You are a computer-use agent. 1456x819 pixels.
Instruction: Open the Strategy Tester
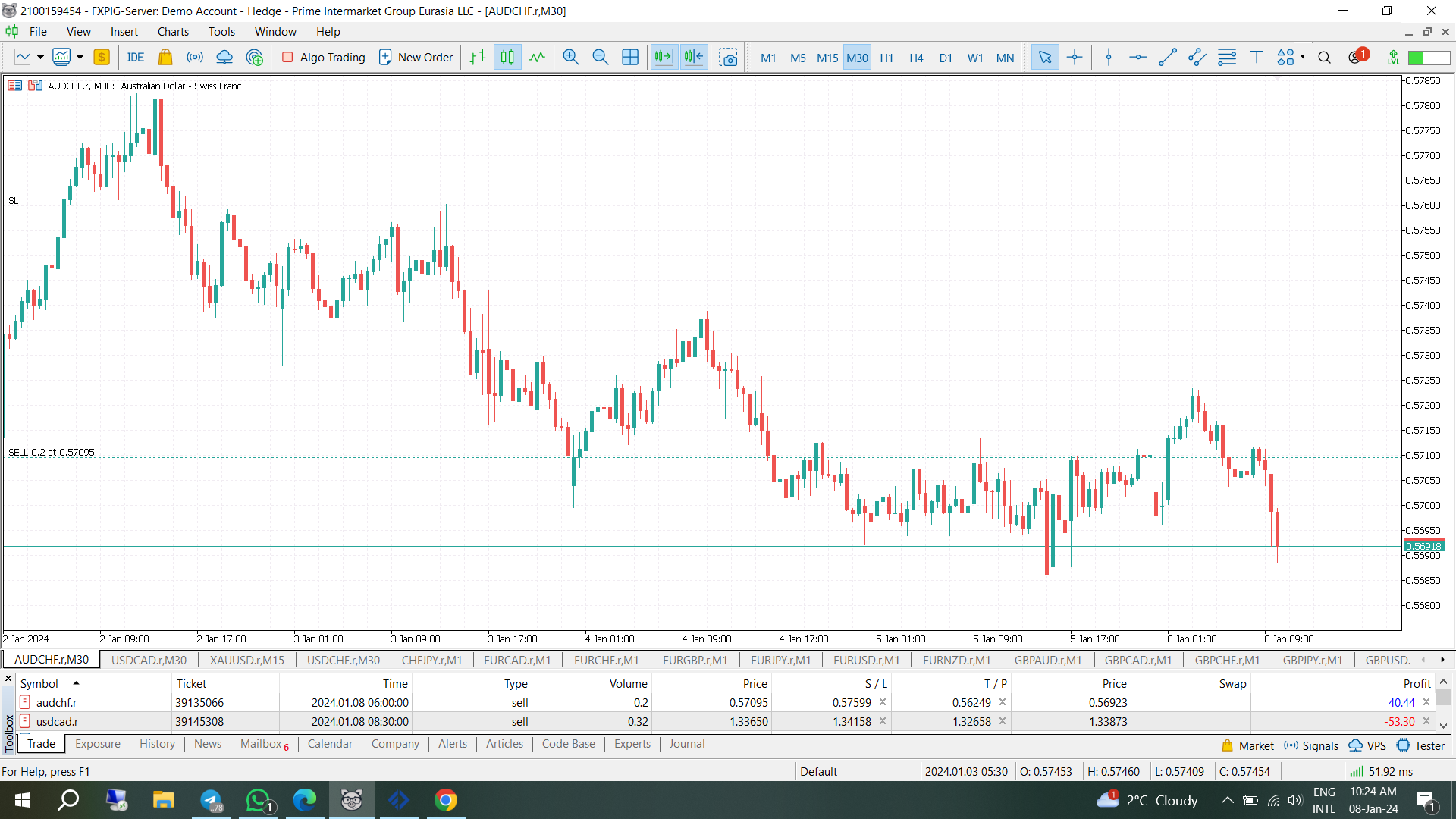click(1420, 745)
